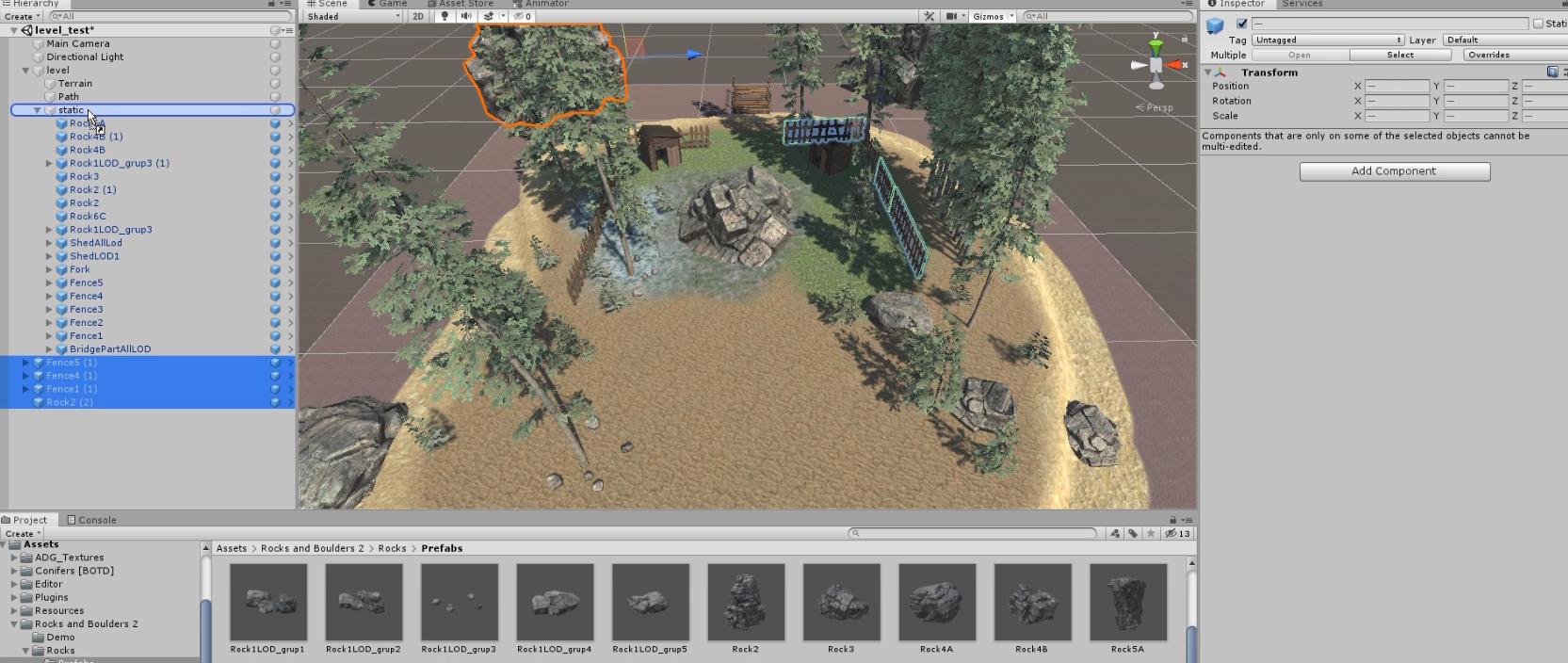1568x663 pixels.
Task: Click center cube of orientation gizmo
Action: pos(1156,65)
